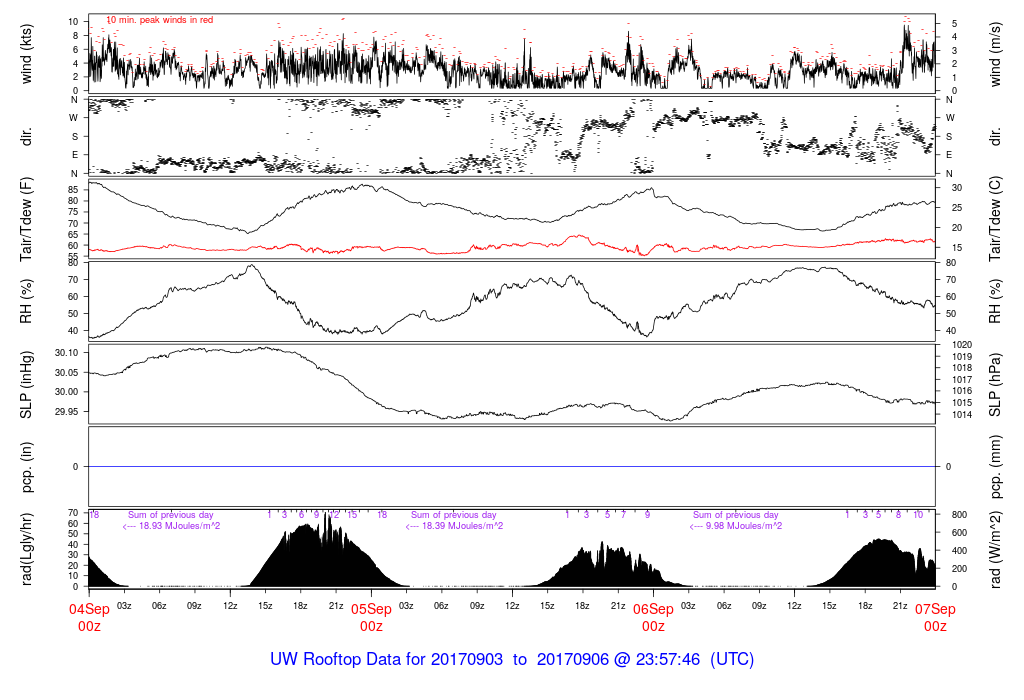The height and width of the screenshot is (700, 1024).
Task: Click the '600' radiation tick label
Action: [x=959, y=533]
